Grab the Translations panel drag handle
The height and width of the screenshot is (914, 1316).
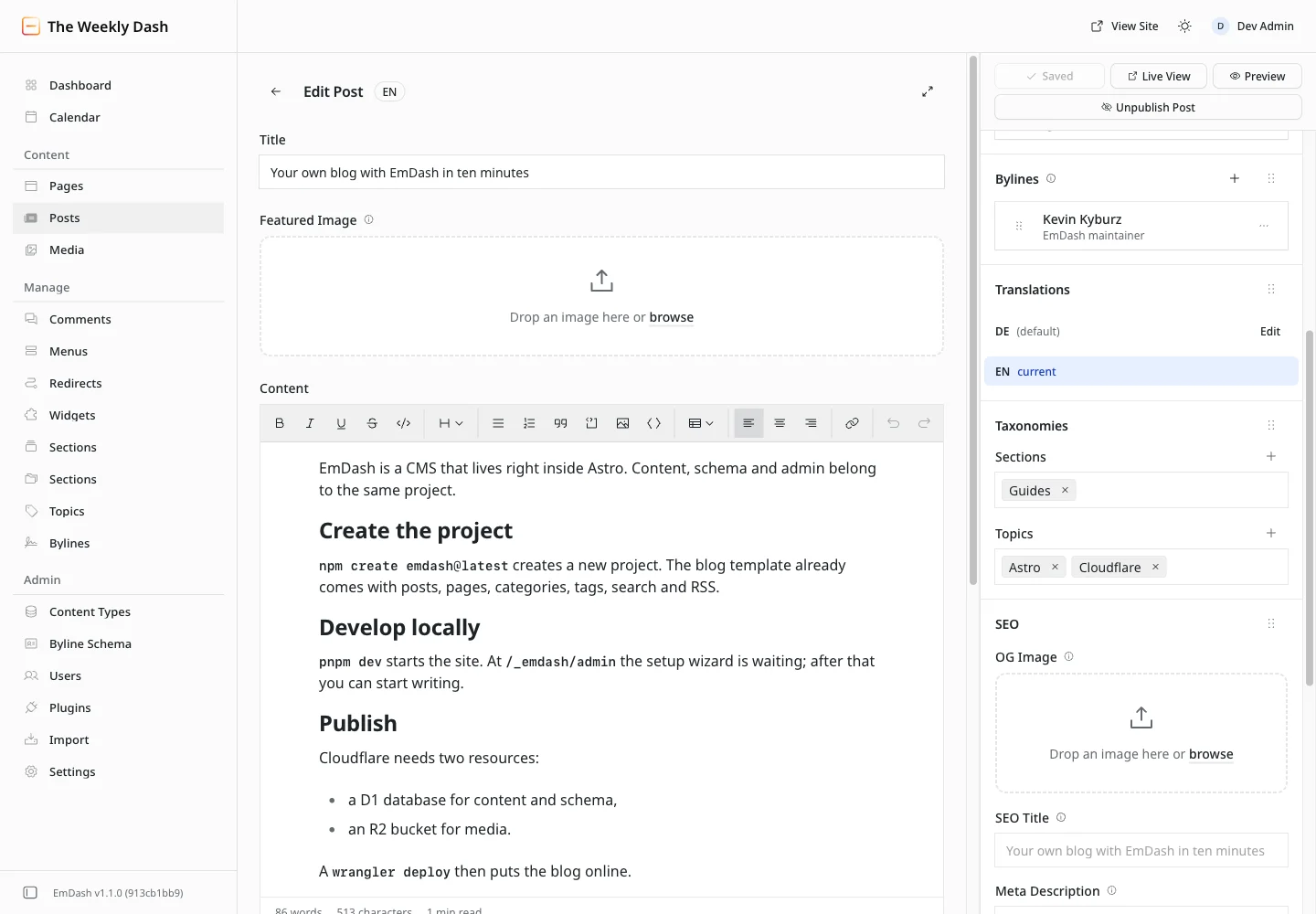(x=1271, y=289)
